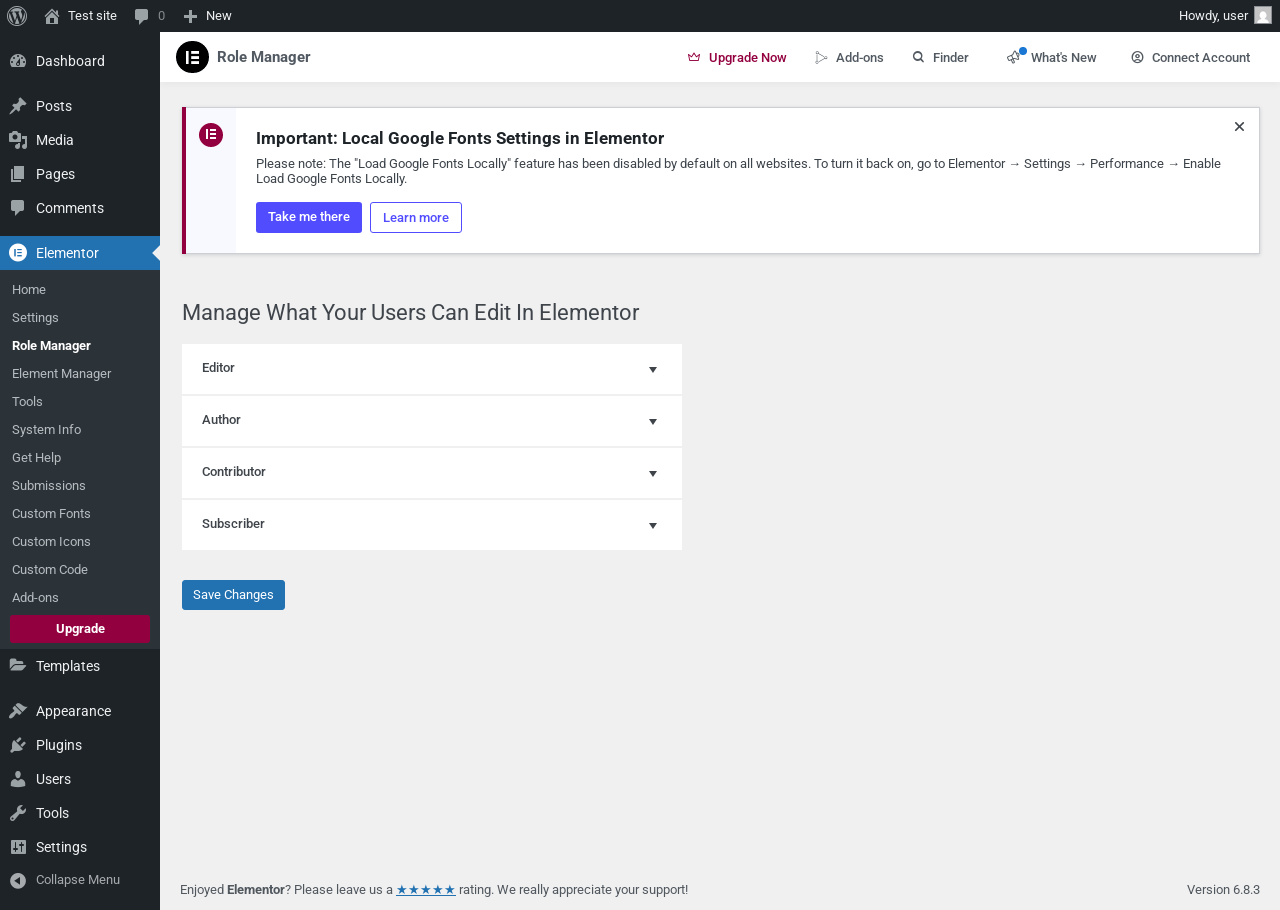The image size is (1280, 910).
Task: Open Elementor Home submenu item
Action: pos(80,289)
